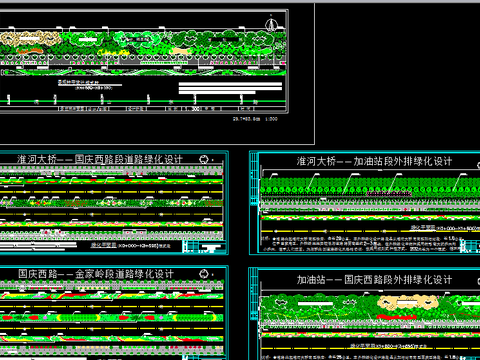Viewport: 480px width, 360px height.
Task: Pick the 29.7*63.6m sheet size text
Action: click(x=246, y=119)
